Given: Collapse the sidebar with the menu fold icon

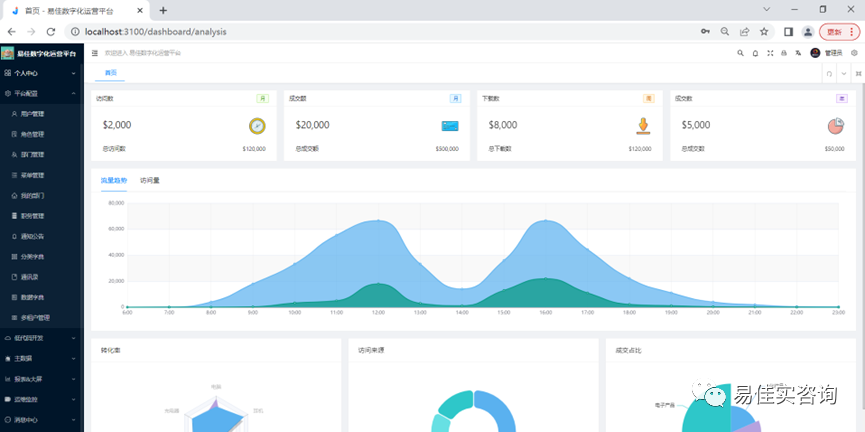Looking at the screenshot, I should pyautogui.click(x=94, y=53).
